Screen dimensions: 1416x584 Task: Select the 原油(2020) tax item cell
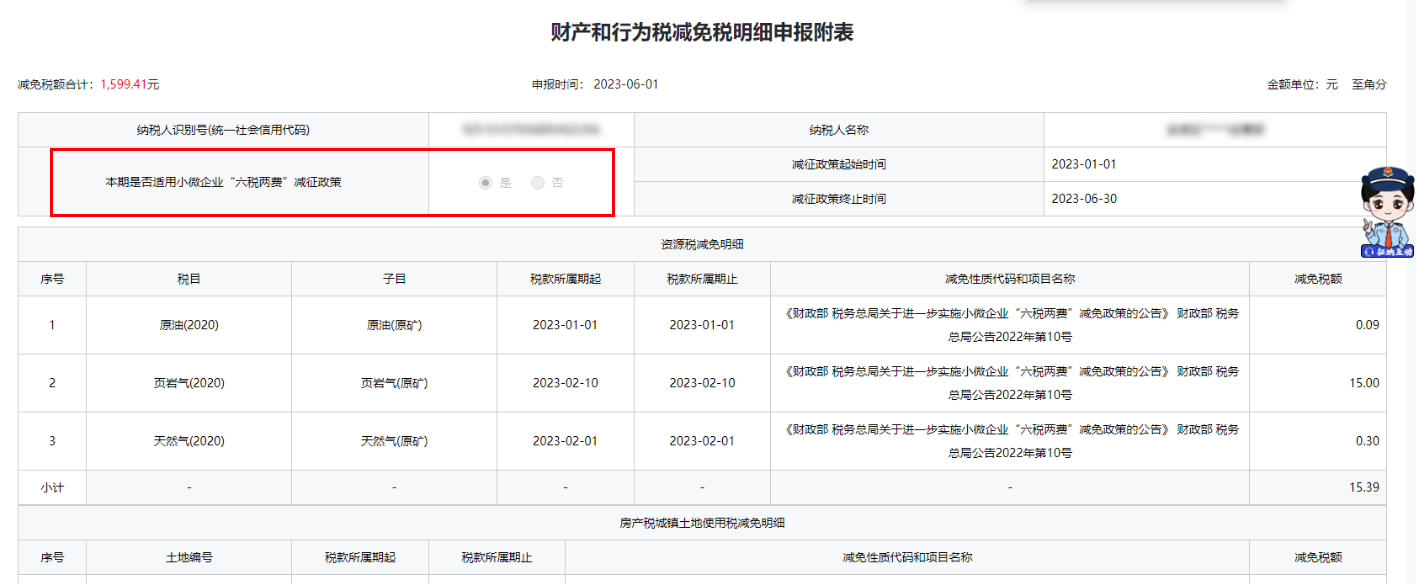pyautogui.click(x=189, y=325)
